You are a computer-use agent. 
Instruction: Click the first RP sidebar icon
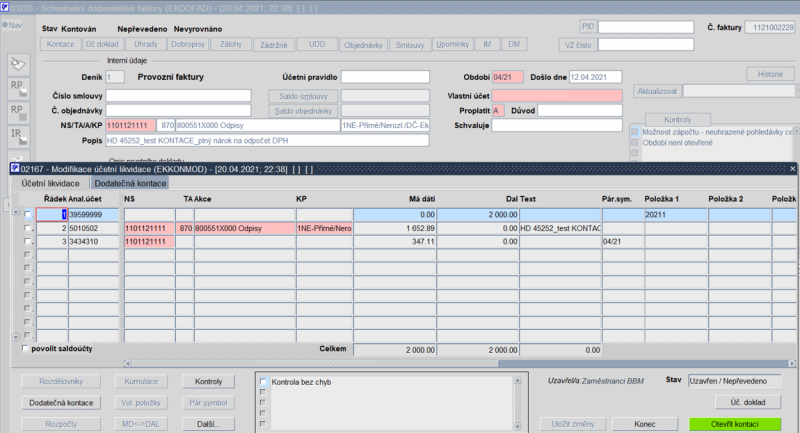(x=18, y=89)
